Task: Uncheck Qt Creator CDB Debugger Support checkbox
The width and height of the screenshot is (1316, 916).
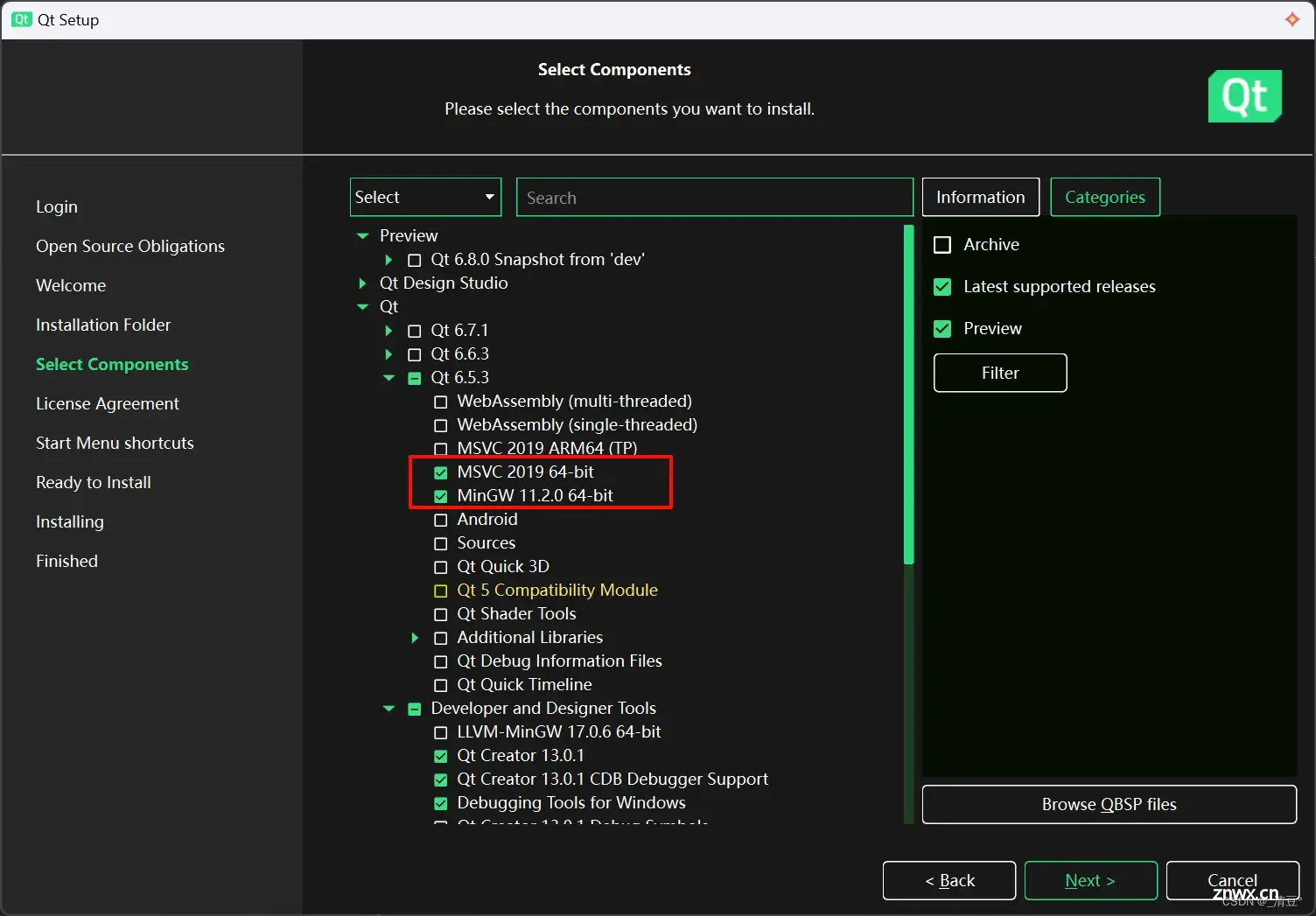Action: (x=441, y=780)
